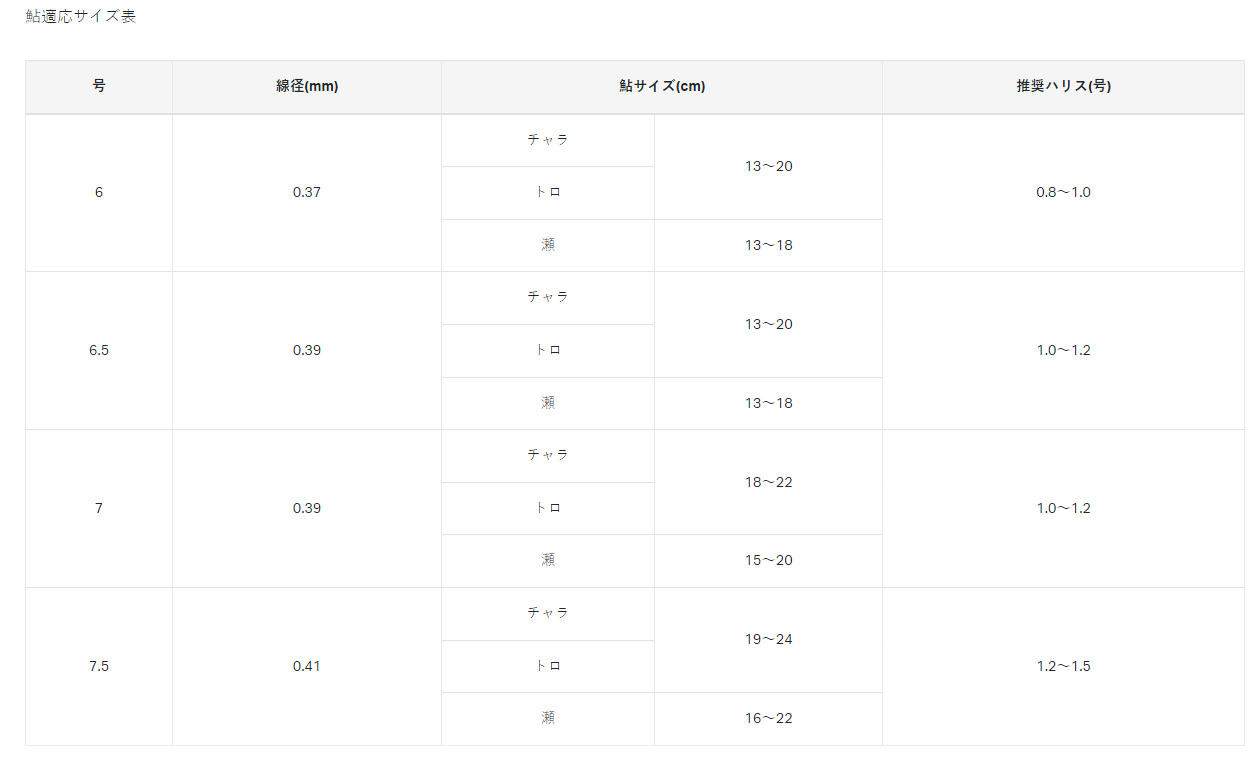This screenshot has width=1255, height=759.
Task: Click the 0.8～1.0 recommended harisu cell
Action: (x=1063, y=192)
